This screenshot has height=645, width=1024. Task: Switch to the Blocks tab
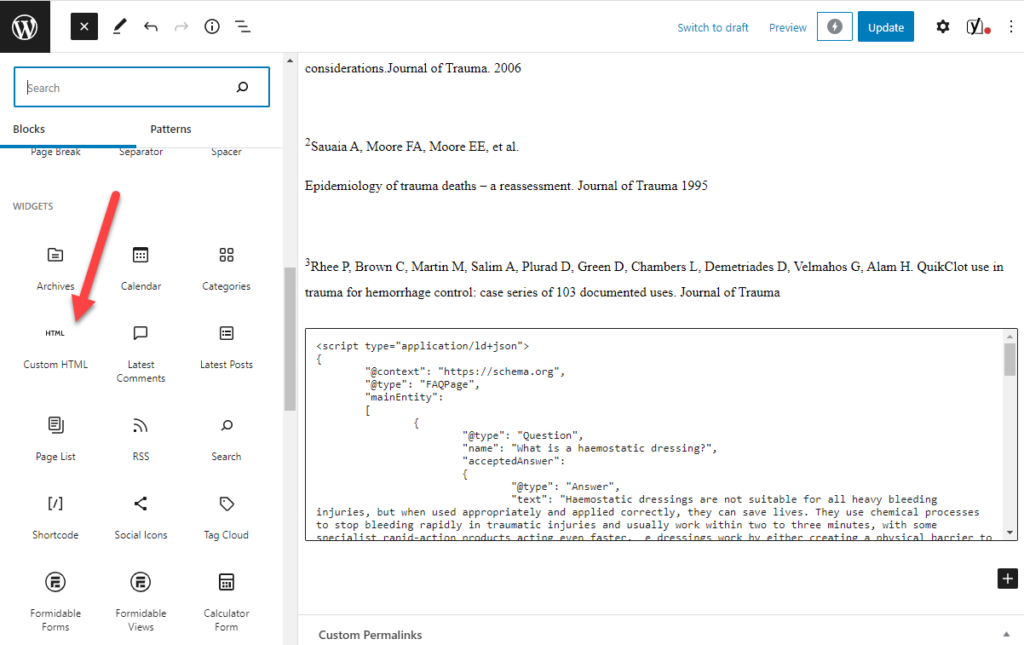pyautogui.click(x=29, y=129)
